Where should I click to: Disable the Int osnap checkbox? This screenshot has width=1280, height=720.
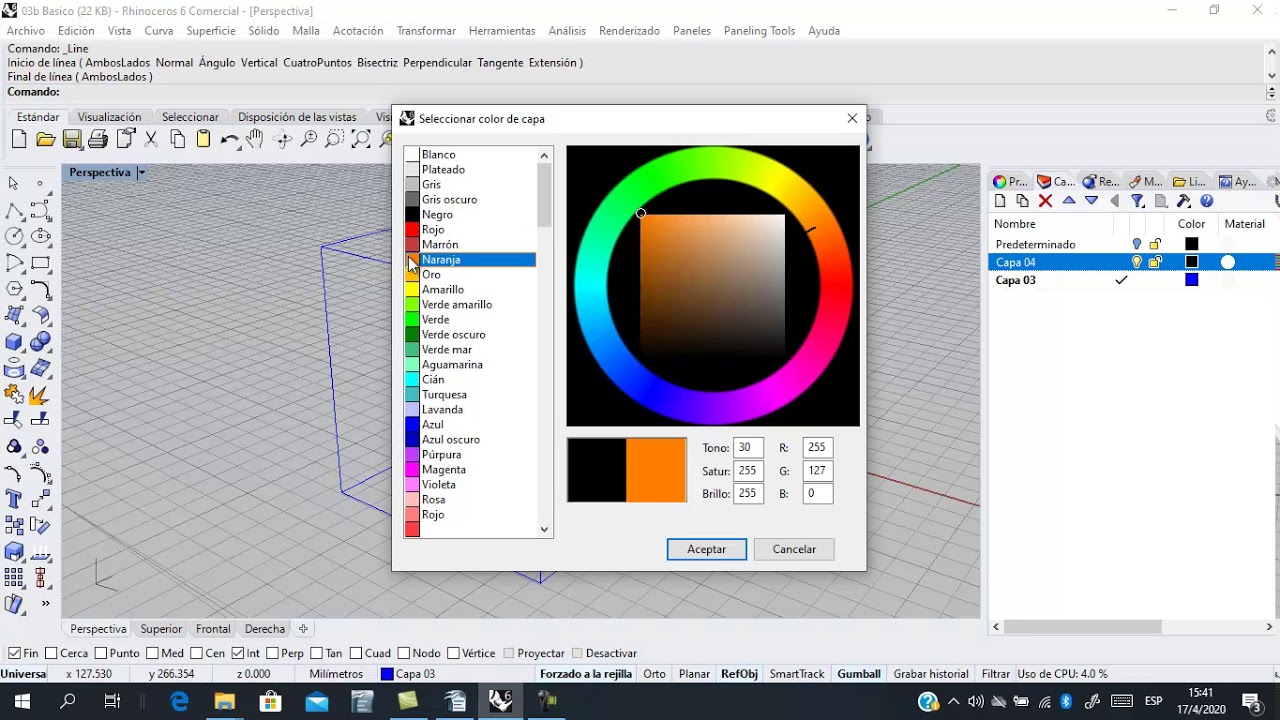coord(238,653)
